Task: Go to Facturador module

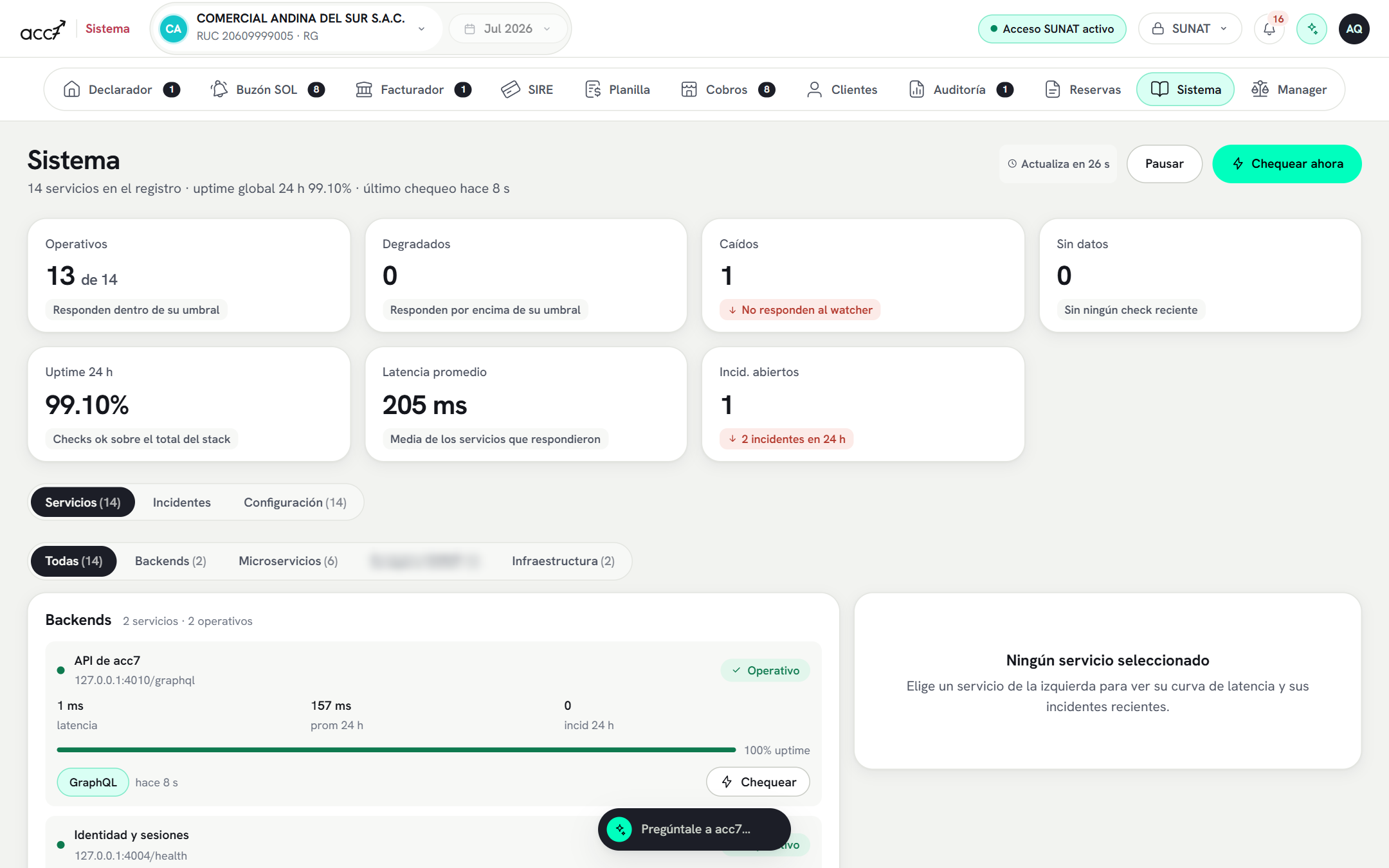Action: [413, 89]
